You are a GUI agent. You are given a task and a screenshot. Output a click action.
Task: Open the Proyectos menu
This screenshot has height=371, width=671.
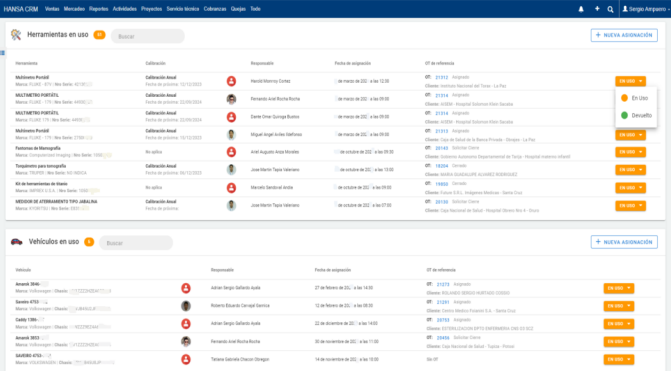pos(151,9)
